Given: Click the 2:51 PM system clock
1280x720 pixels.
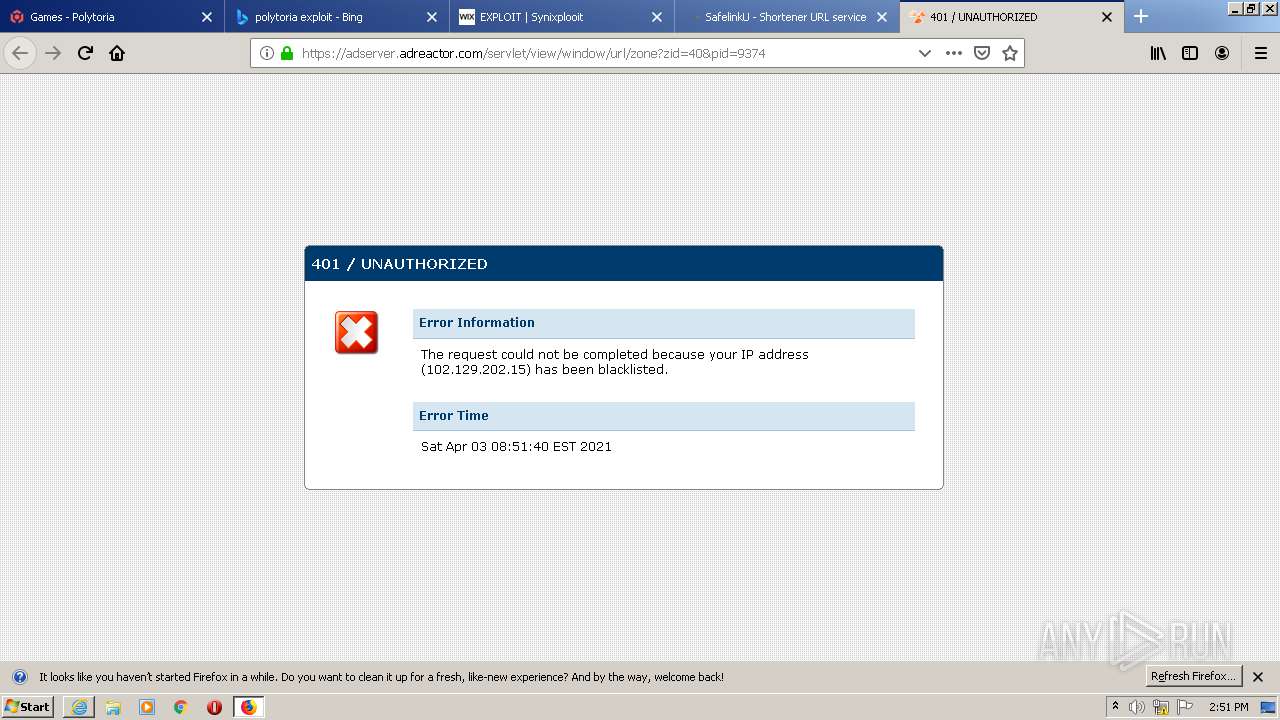Looking at the screenshot, I should [1229, 707].
